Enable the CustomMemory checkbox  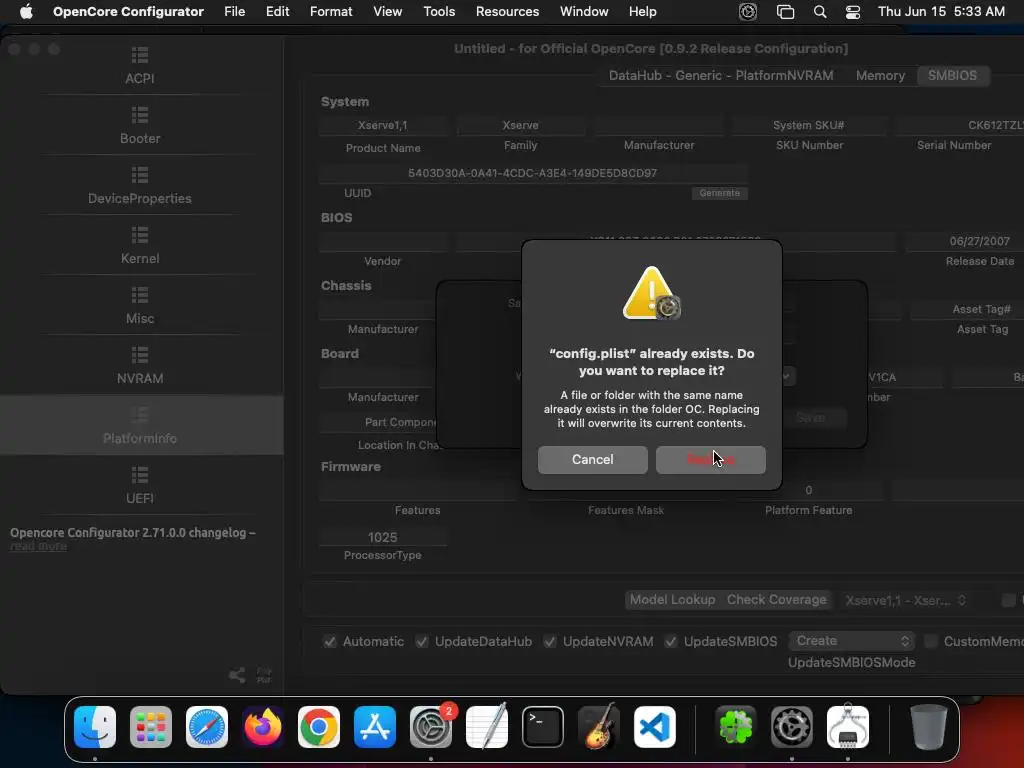click(x=931, y=641)
